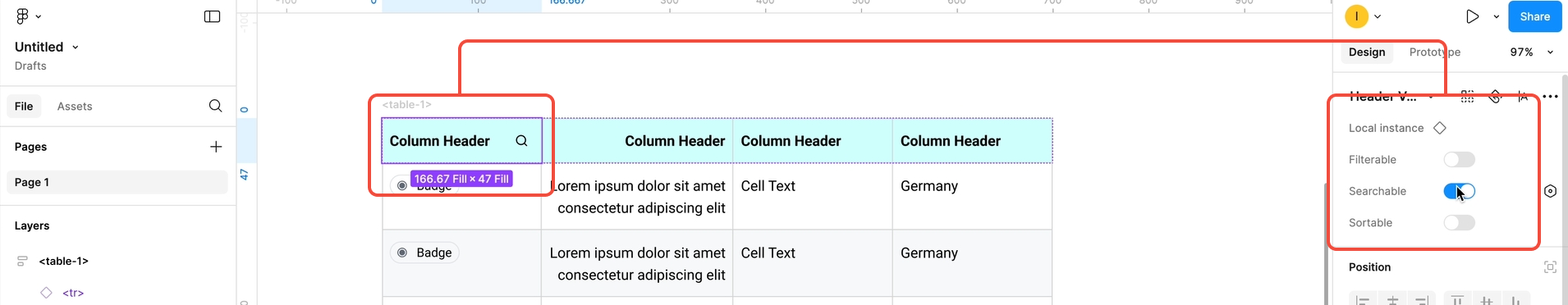The width and height of the screenshot is (1568, 305).
Task: Switch to the Prototype tab
Action: pyautogui.click(x=1434, y=52)
